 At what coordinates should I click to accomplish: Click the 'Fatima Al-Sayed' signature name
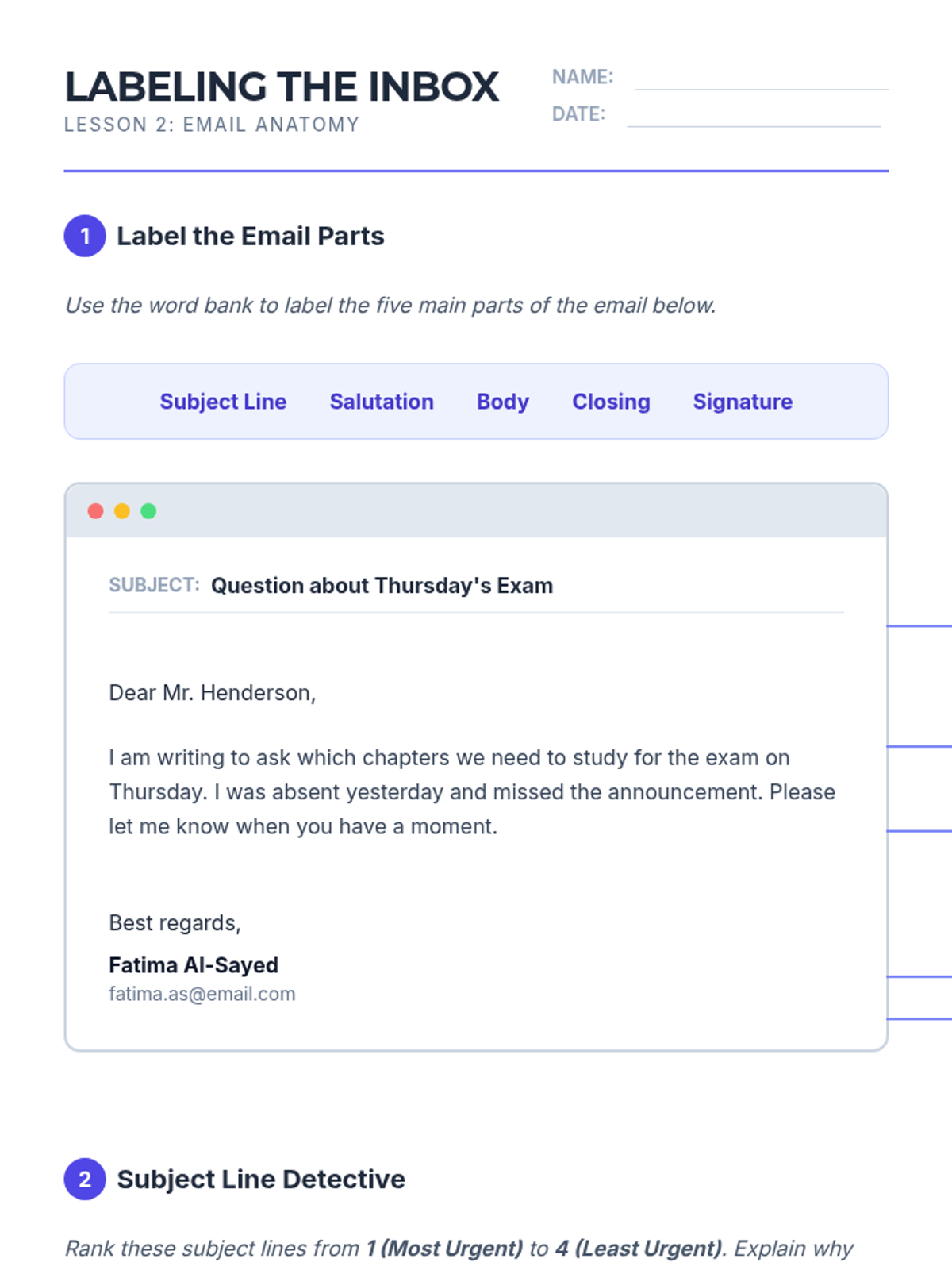[x=194, y=965]
